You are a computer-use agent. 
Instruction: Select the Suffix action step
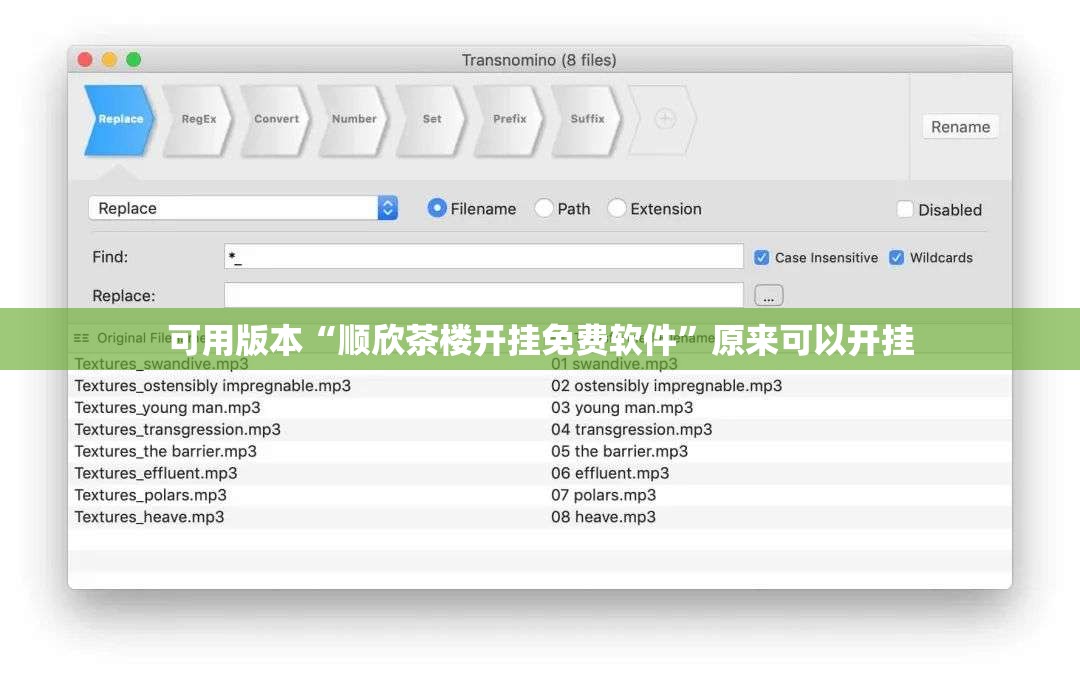[x=588, y=119]
